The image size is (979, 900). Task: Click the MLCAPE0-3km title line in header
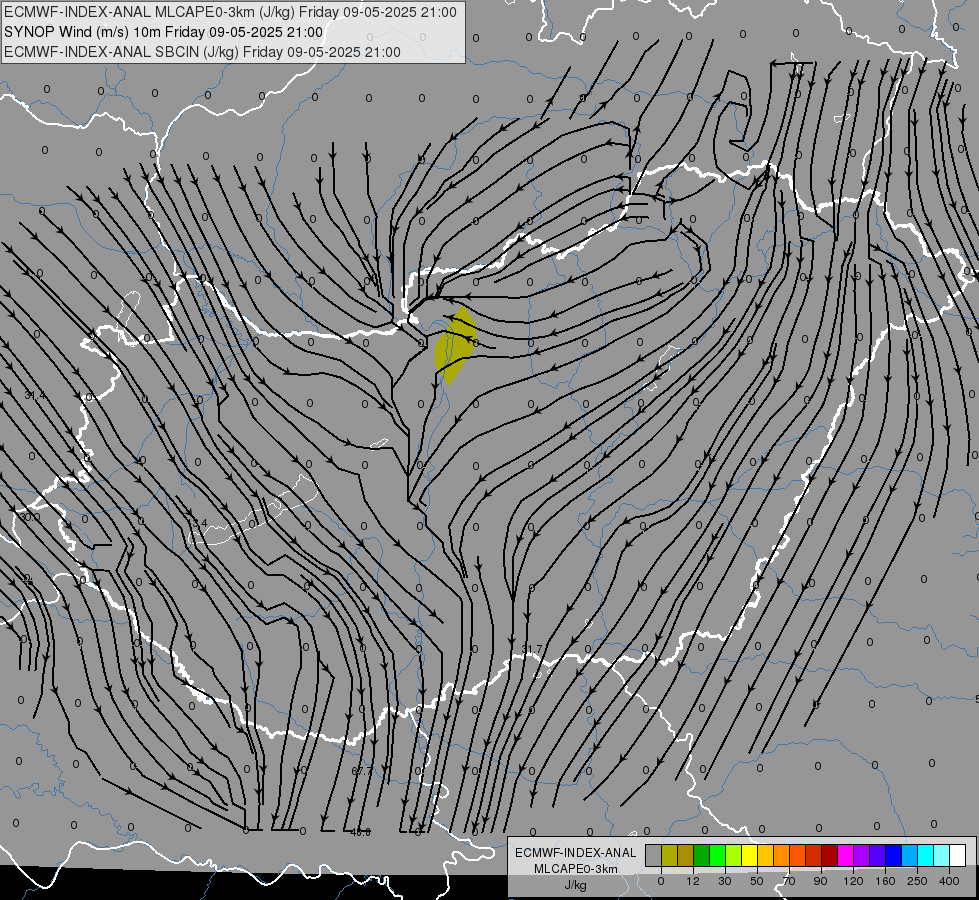[x=230, y=12]
